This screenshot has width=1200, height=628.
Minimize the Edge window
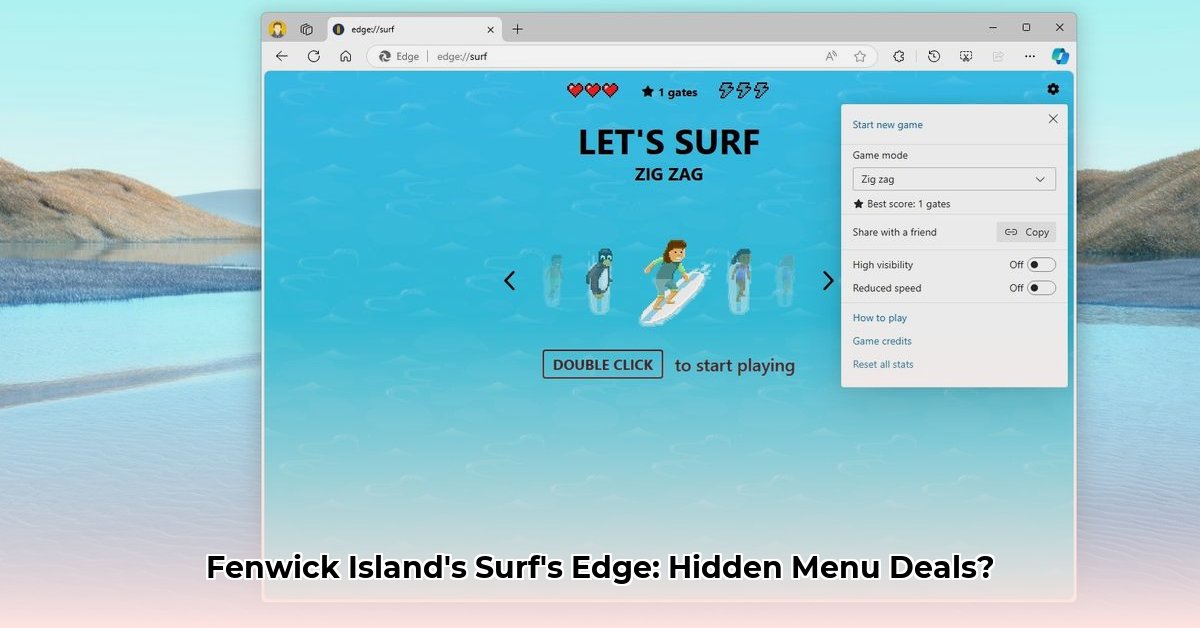[x=993, y=27]
